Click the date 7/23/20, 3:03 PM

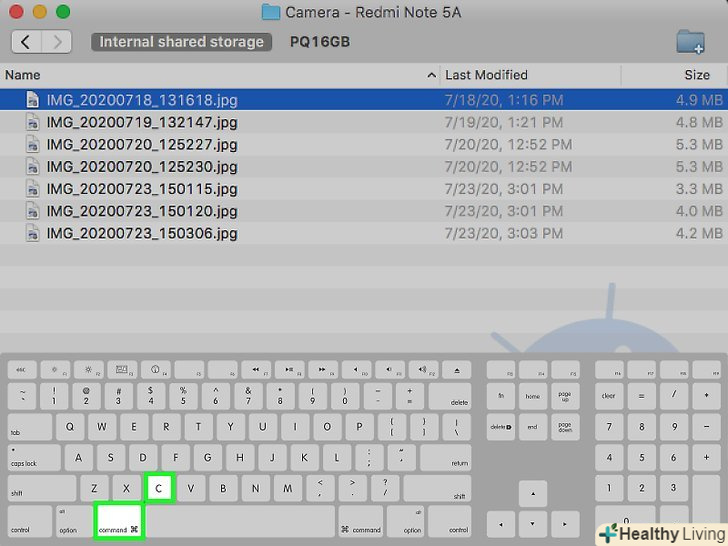coord(504,233)
